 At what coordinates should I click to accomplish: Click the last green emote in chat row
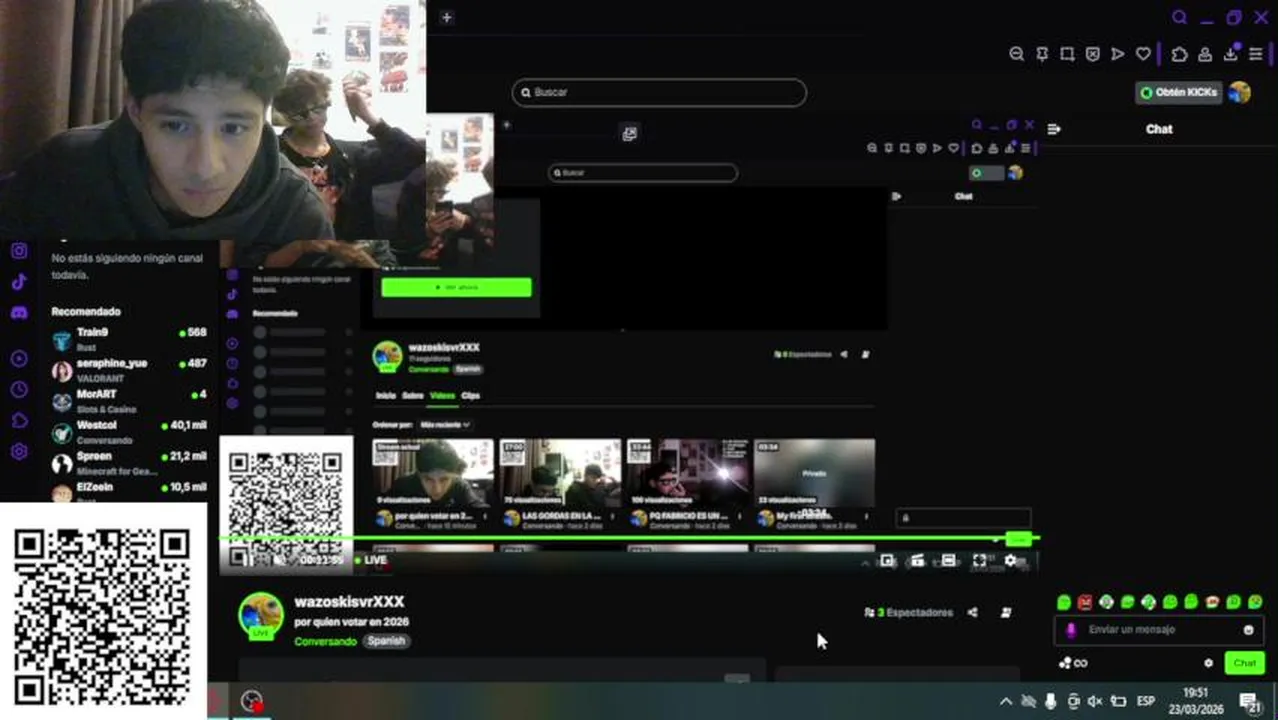coord(1255,602)
